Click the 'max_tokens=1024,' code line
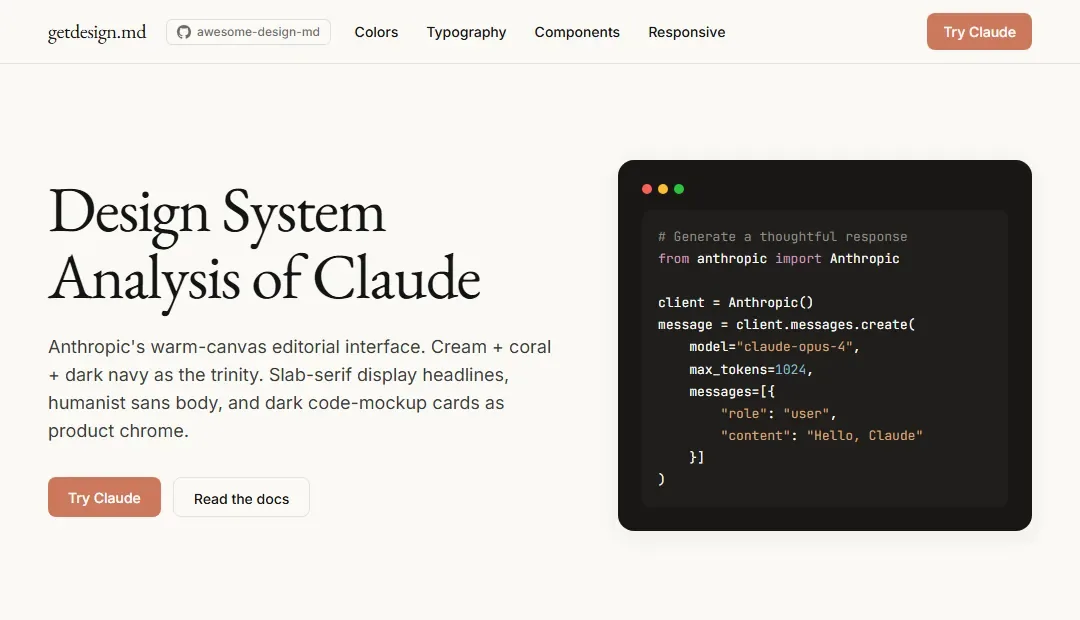Screen dimensions: 1080x620 click(x=751, y=370)
